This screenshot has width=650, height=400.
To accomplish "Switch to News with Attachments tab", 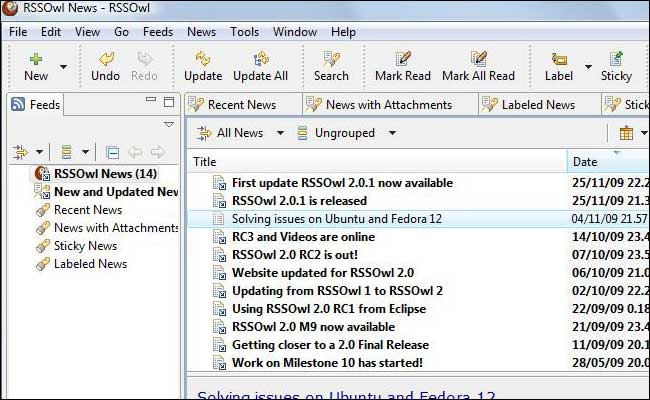I will (388, 104).
